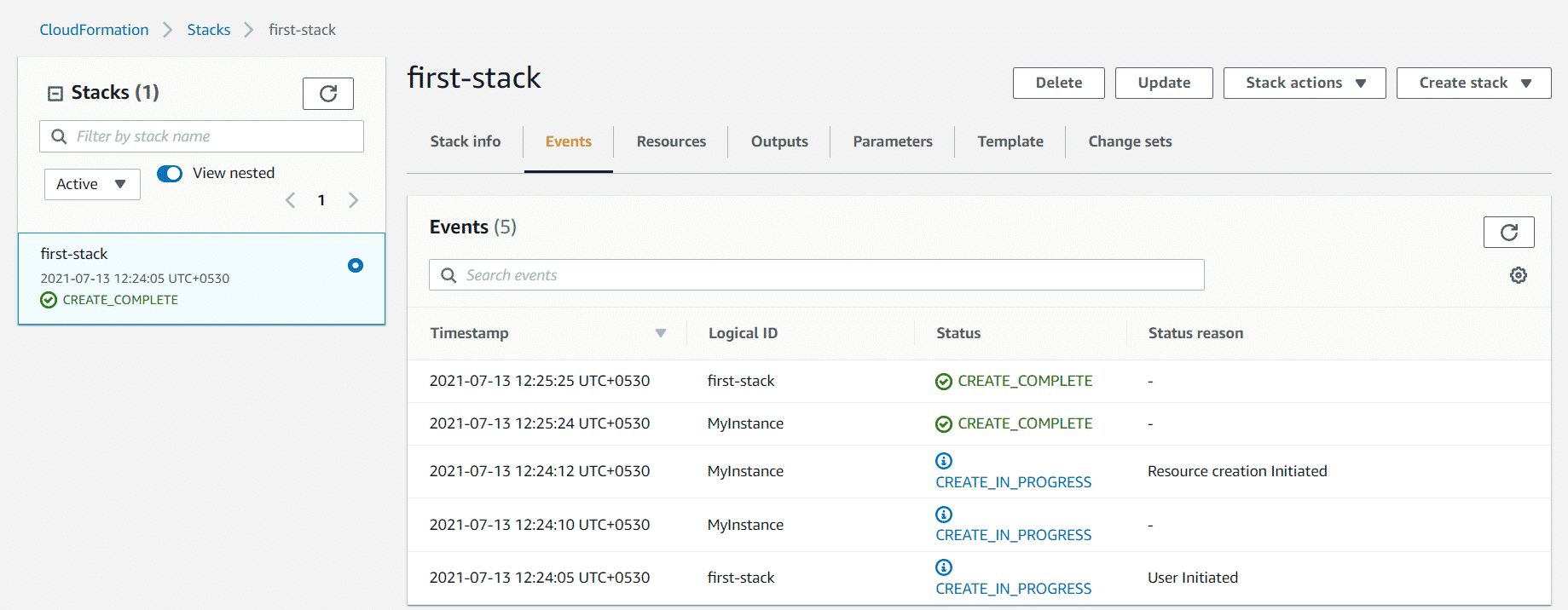Click success icon for 12:25:24 MyInstance event

[944, 424]
